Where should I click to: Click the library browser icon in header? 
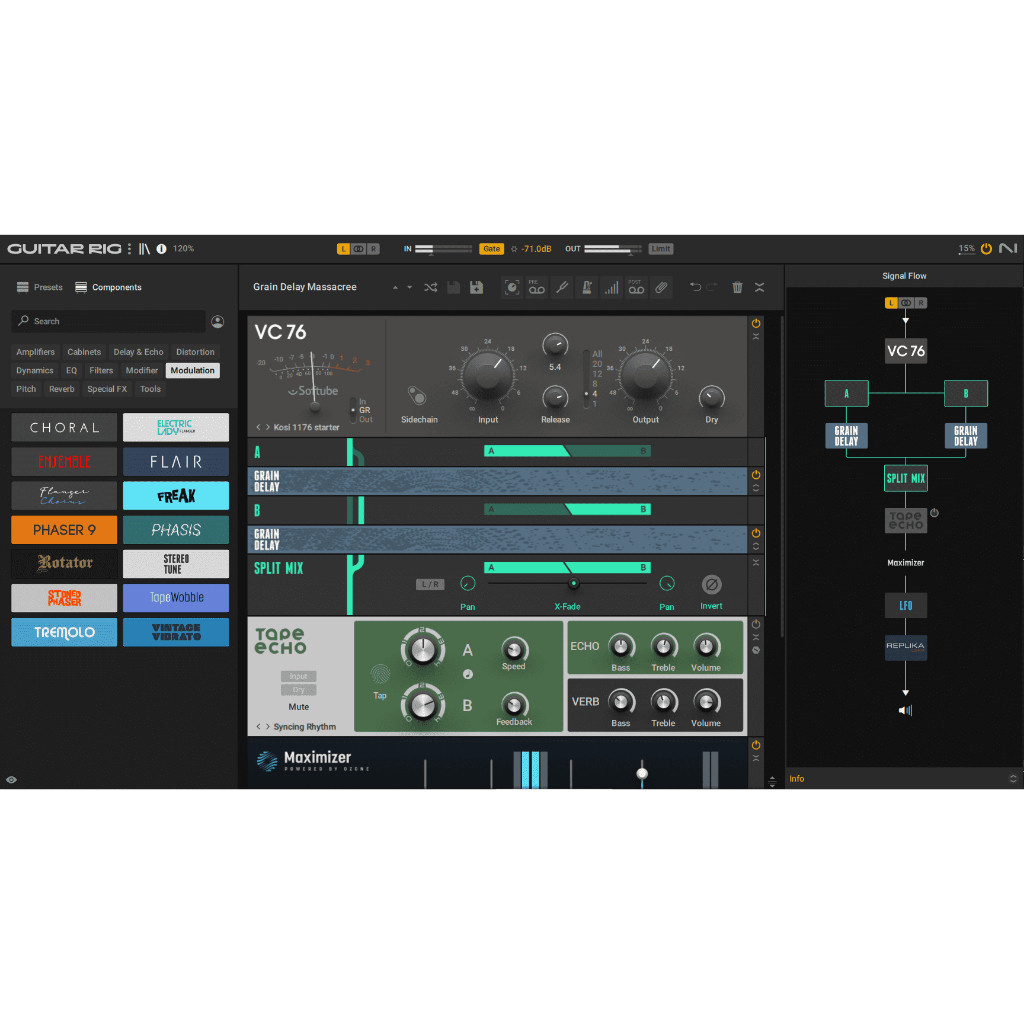144,249
